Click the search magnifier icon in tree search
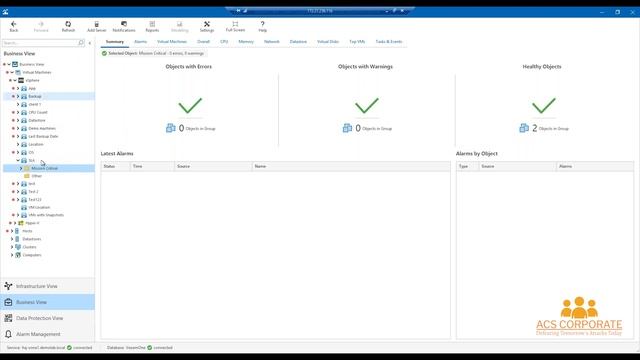Image resolution: width=640 pixels, height=360 pixels. point(81,43)
